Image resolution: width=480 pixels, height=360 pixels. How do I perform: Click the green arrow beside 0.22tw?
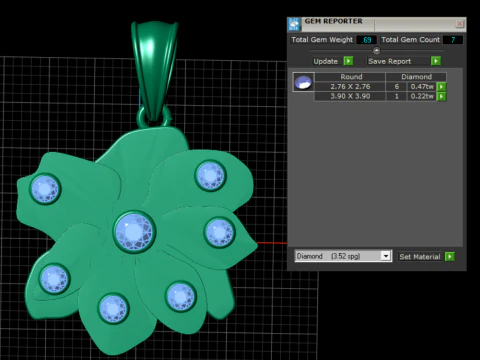coord(441,96)
